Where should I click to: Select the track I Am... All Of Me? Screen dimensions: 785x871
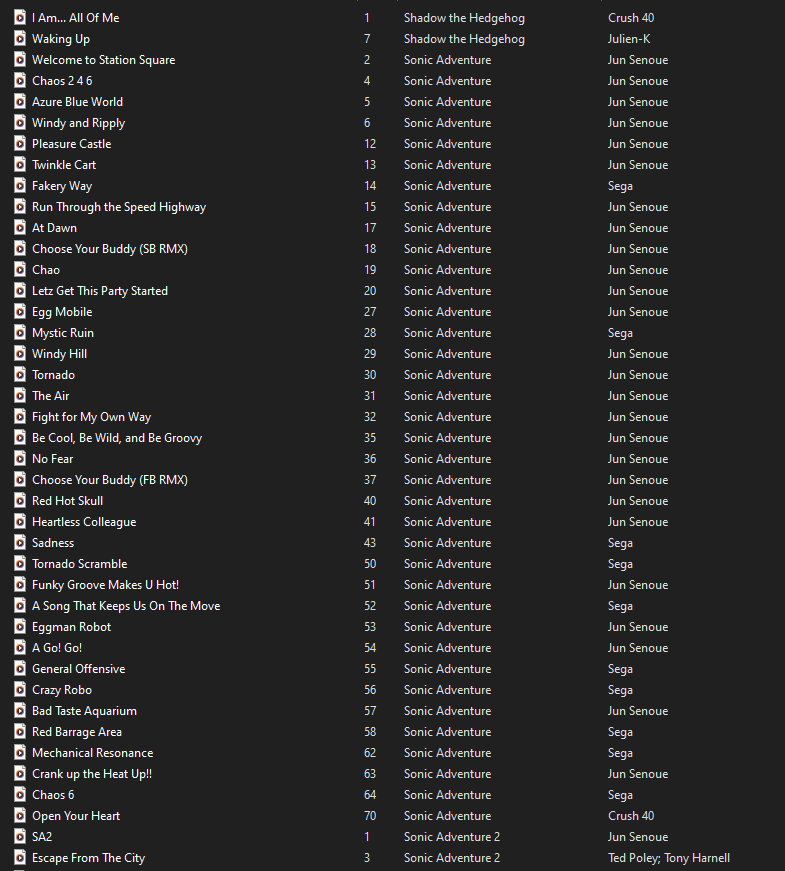[75, 18]
